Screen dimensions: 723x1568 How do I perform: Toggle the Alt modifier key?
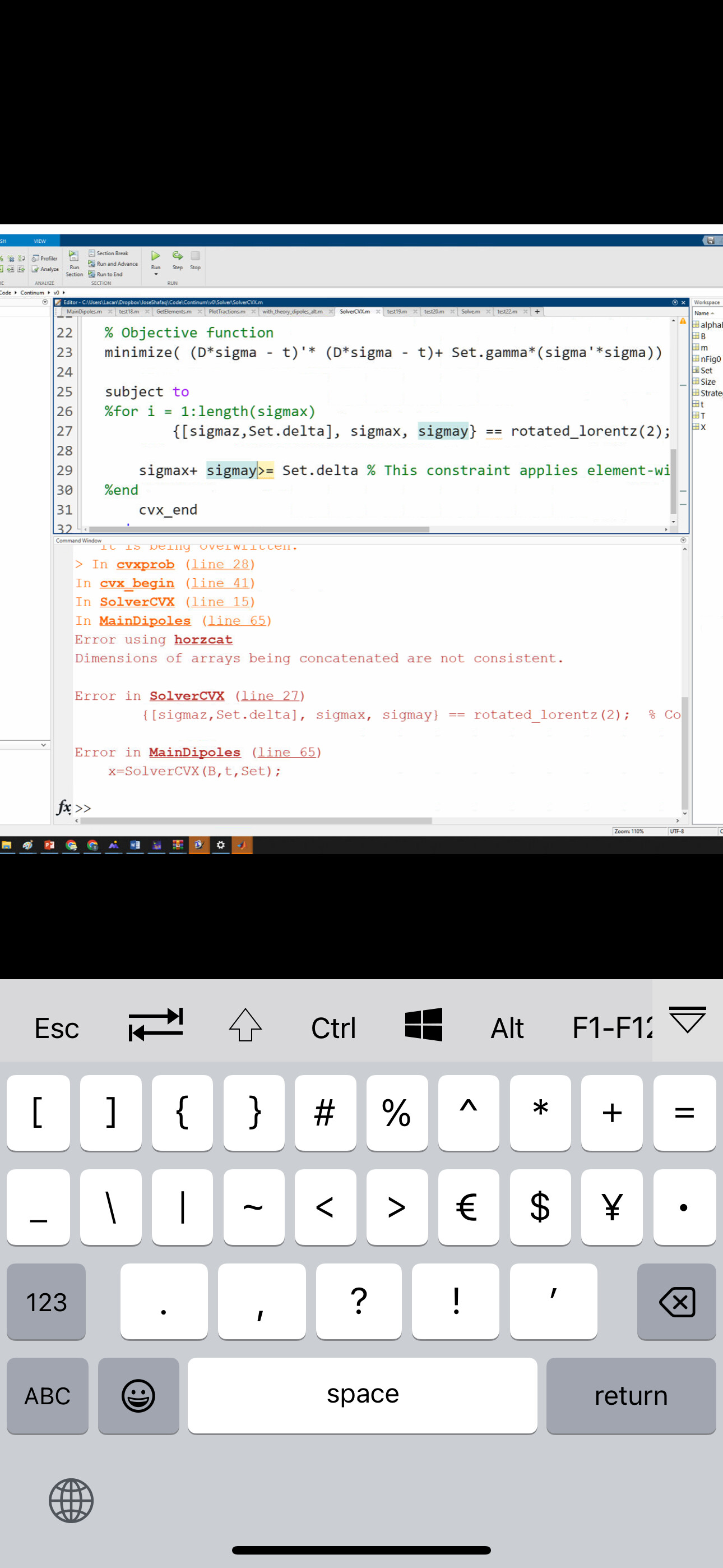coord(507,1027)
